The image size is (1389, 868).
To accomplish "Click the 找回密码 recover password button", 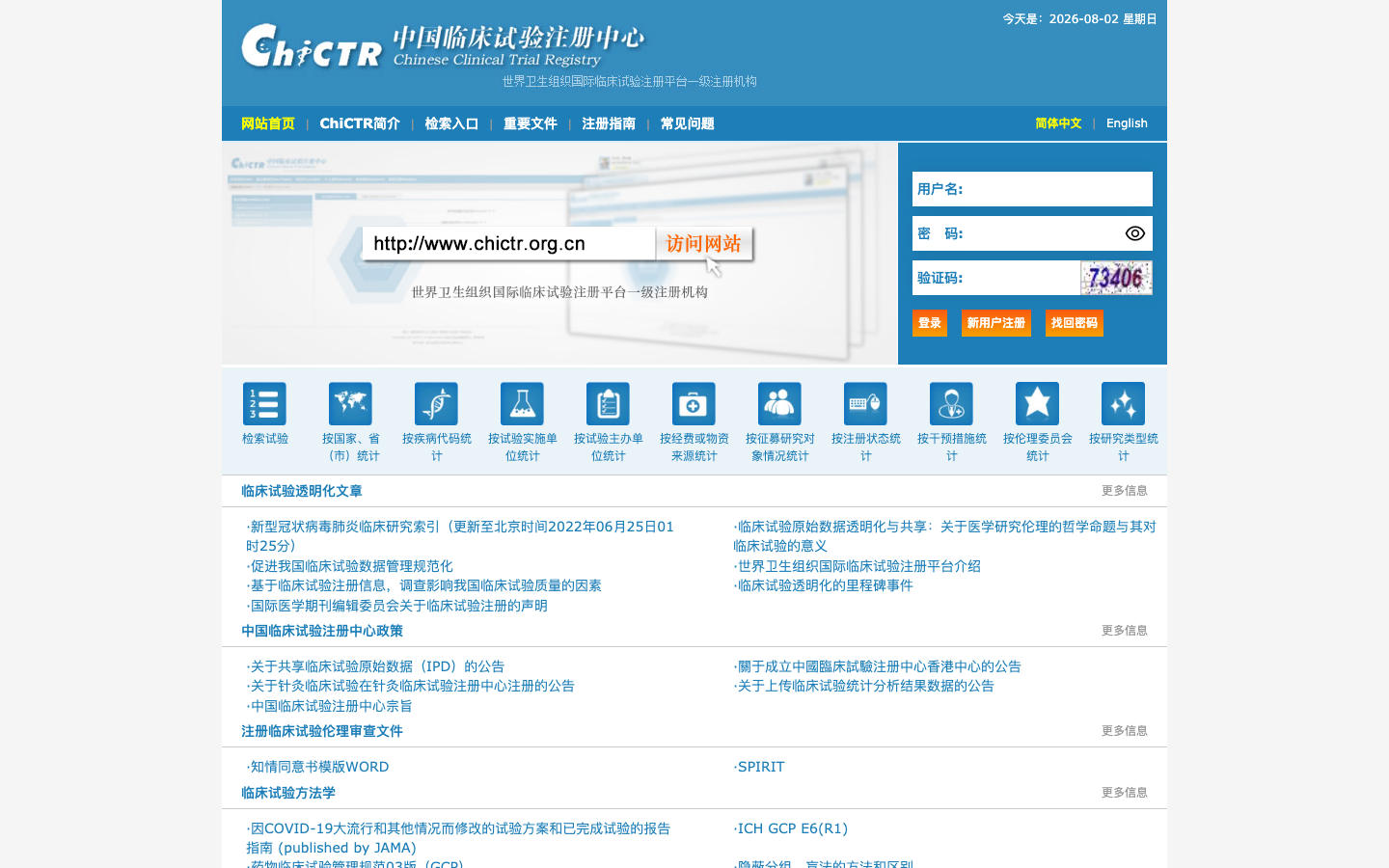I will pos(1075,323).
